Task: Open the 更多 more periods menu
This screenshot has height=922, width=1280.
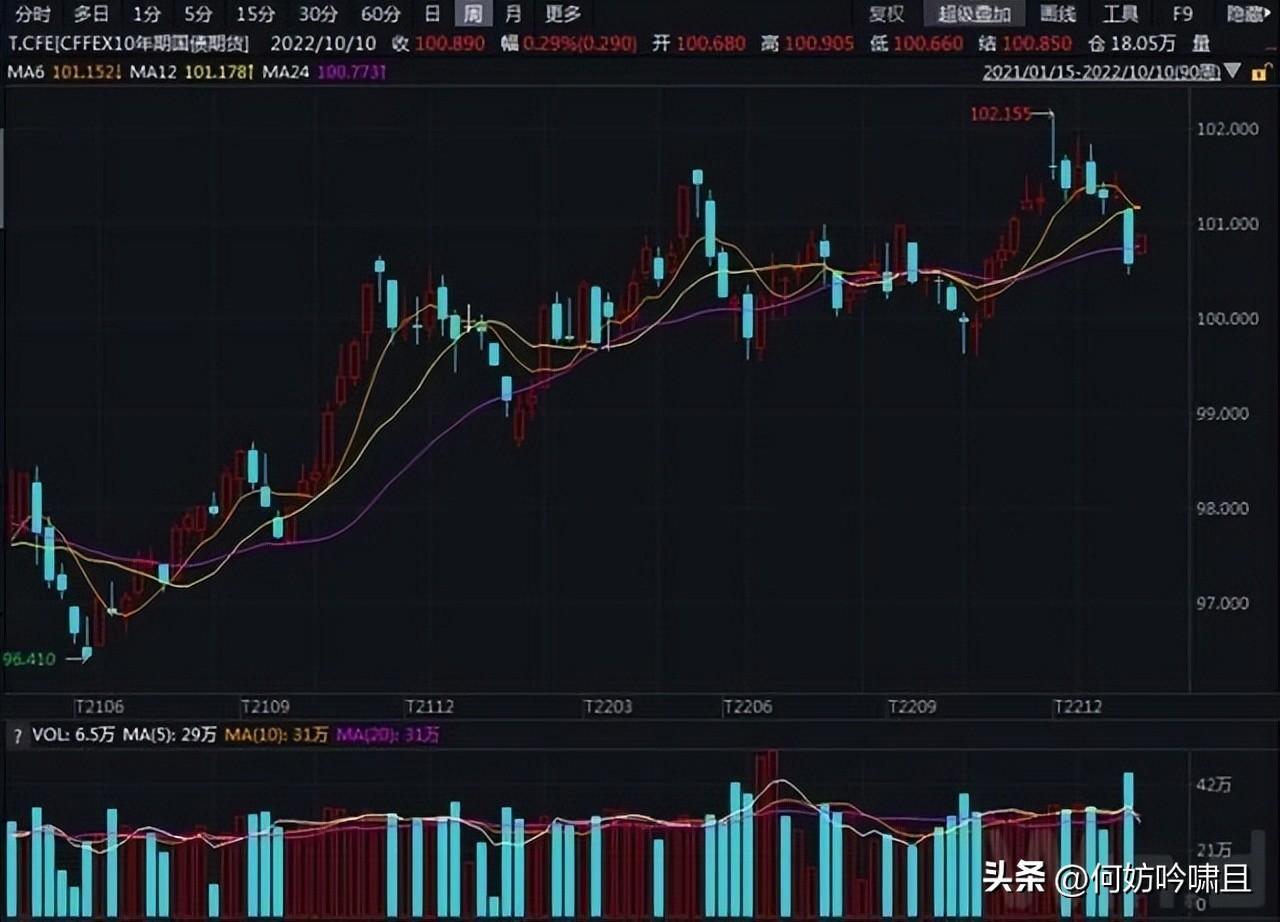Action: [x=563, y=14]
